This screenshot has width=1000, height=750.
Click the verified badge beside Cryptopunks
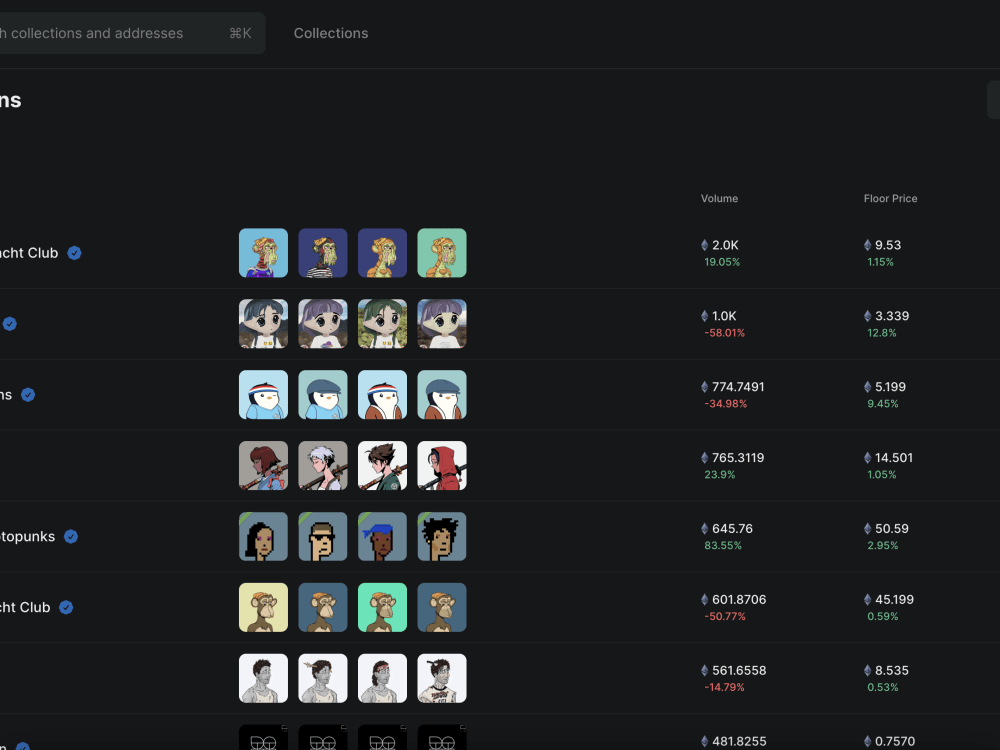point(70,536)
